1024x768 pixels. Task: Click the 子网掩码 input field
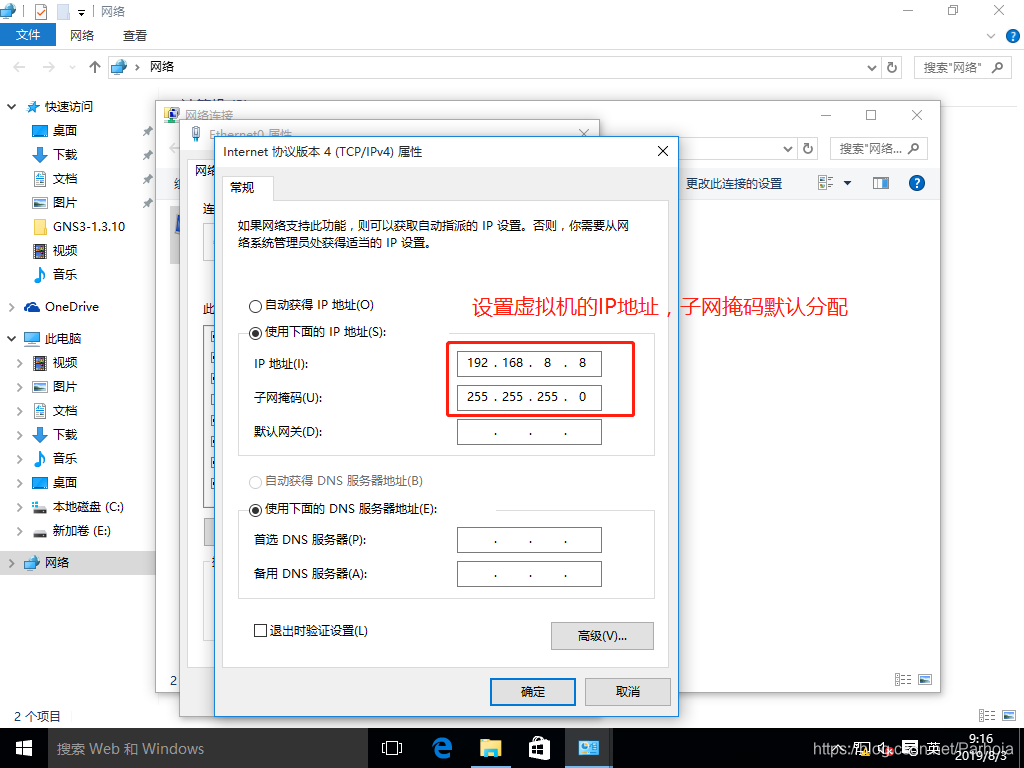click(529, 397)
